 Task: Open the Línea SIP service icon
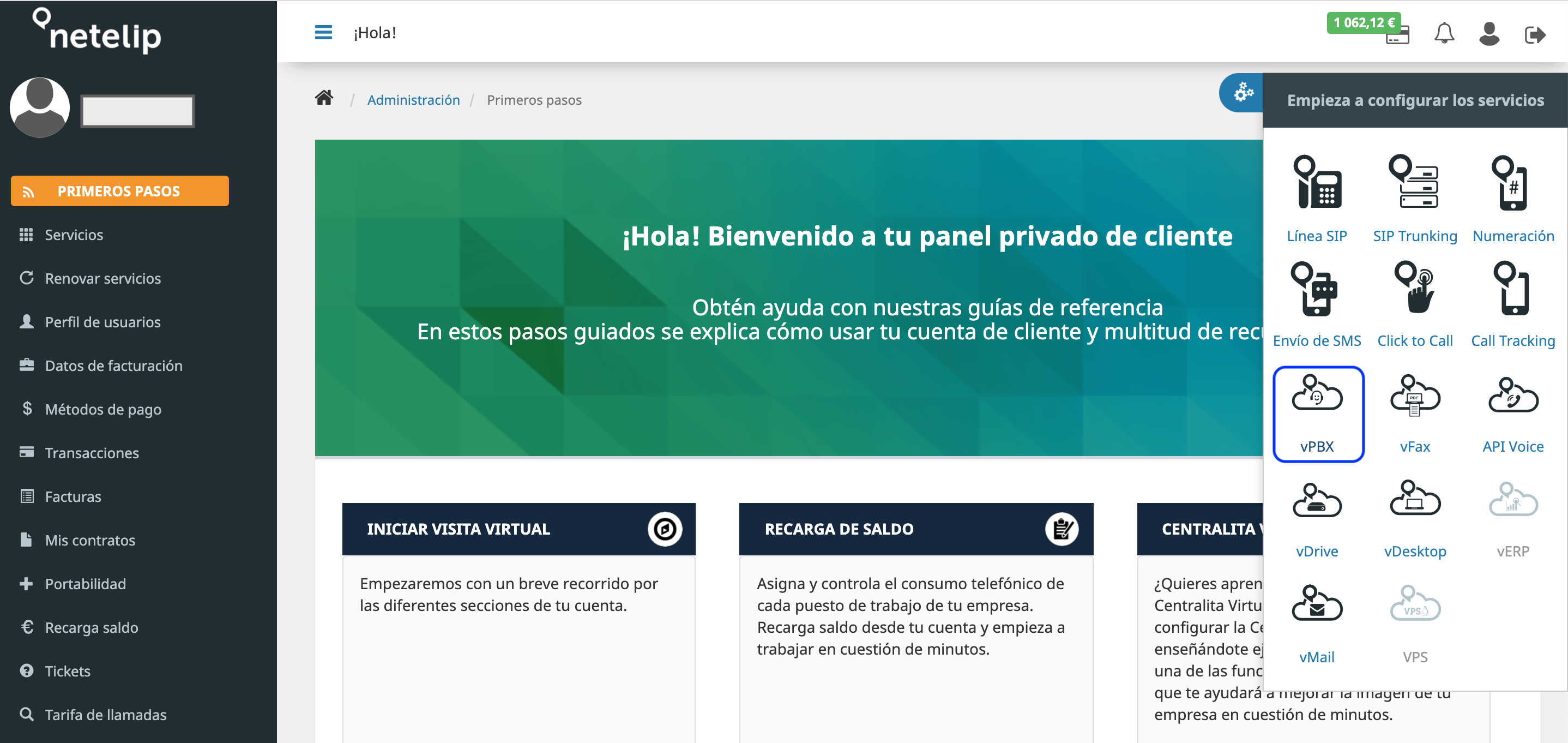[1317, 182]
